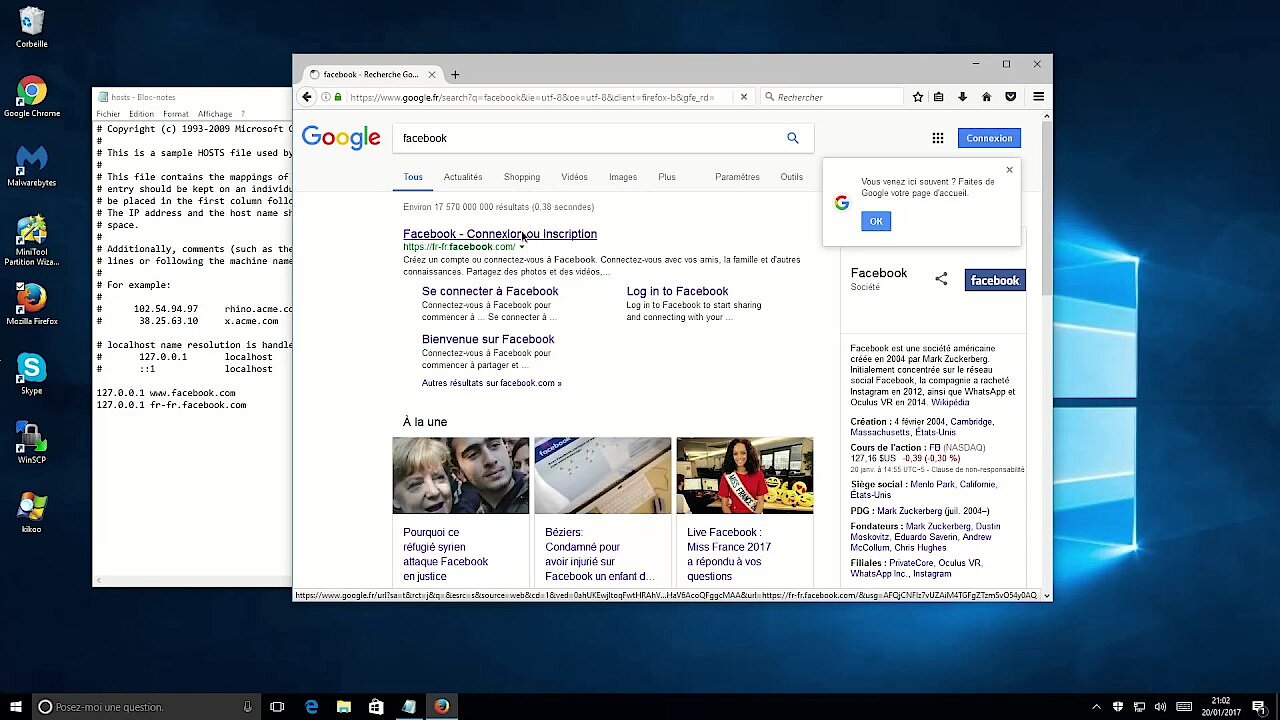Viewport: 1280px width, 720px height.
Task: Click the Google search magnifier button
Action: point(793,138)
